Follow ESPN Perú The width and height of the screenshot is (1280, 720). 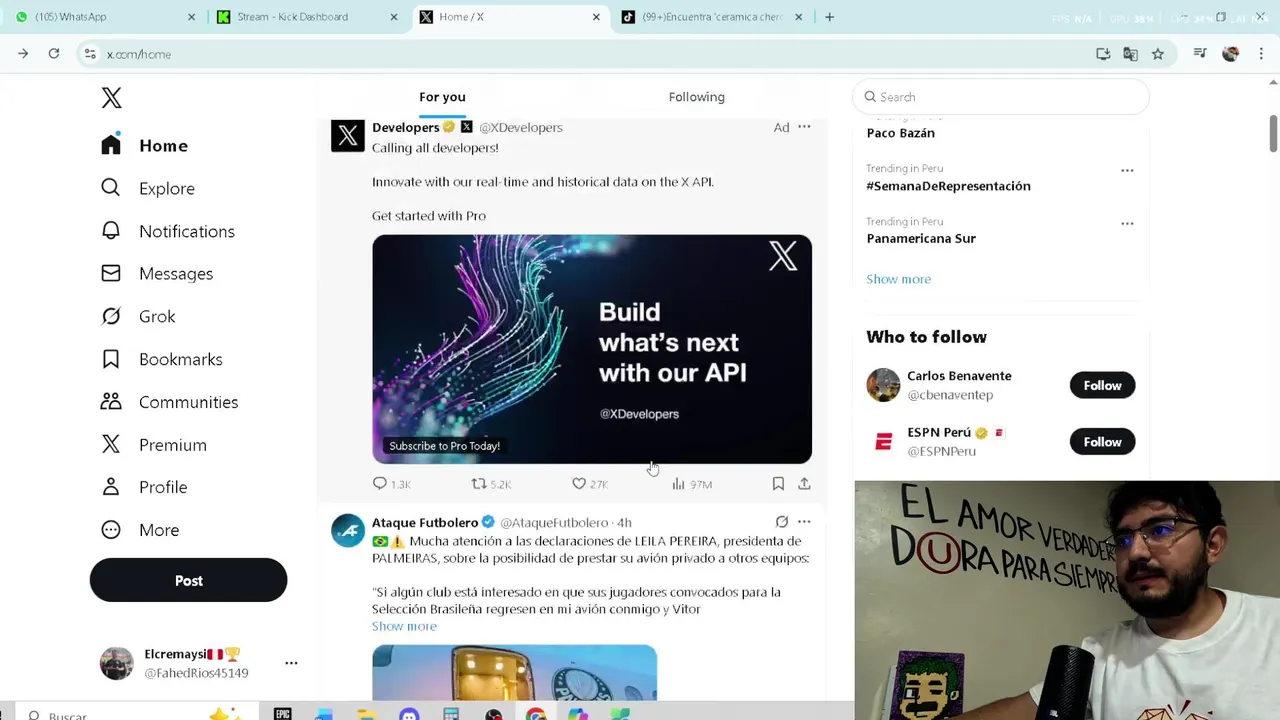[1102, 442]
